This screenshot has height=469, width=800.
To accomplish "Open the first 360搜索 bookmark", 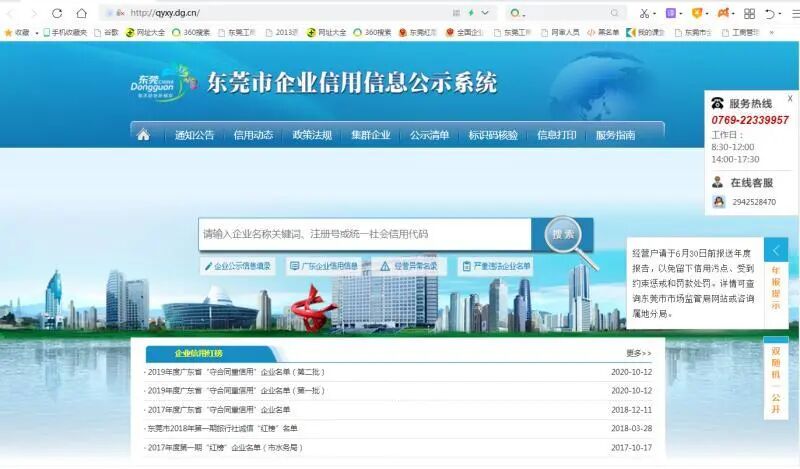I will click(191, 32).
